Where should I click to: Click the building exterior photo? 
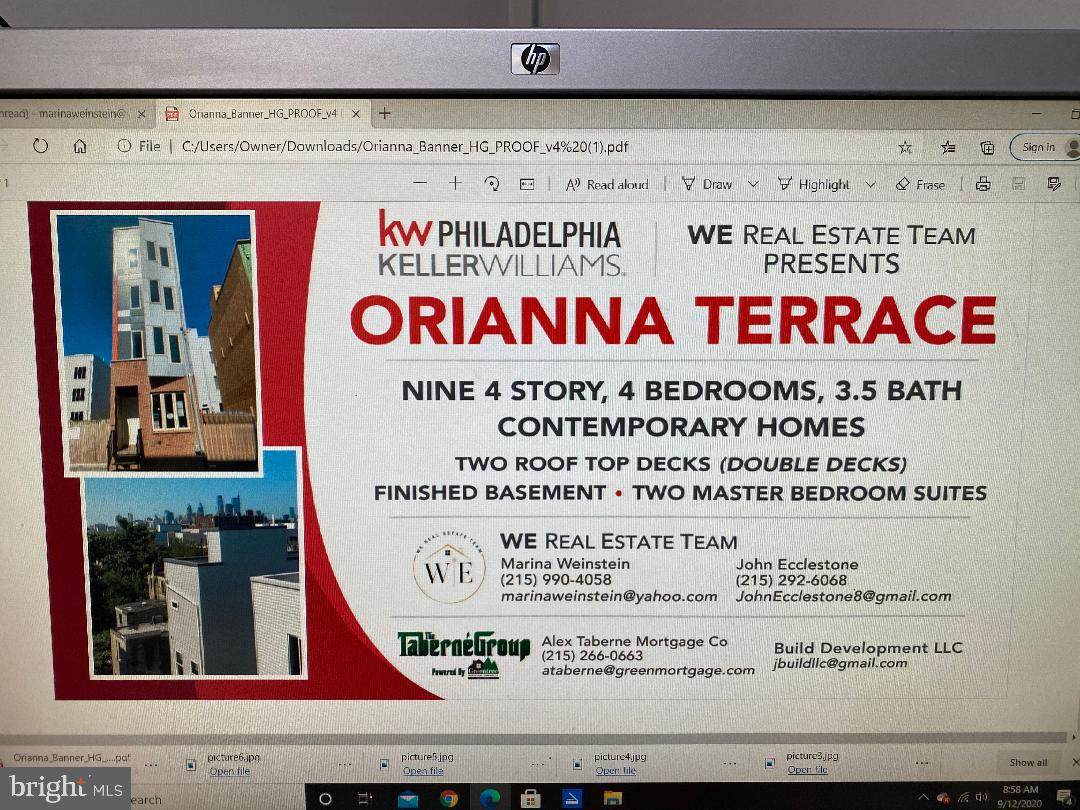pyautogui.click(x=156, y=342)
